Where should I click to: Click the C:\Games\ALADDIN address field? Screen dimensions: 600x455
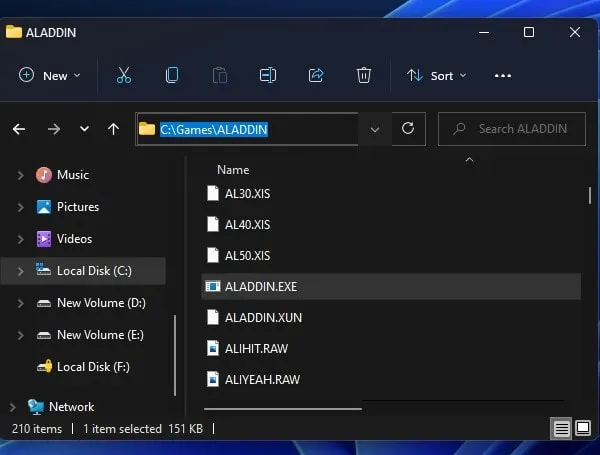[x=247, y=129]
